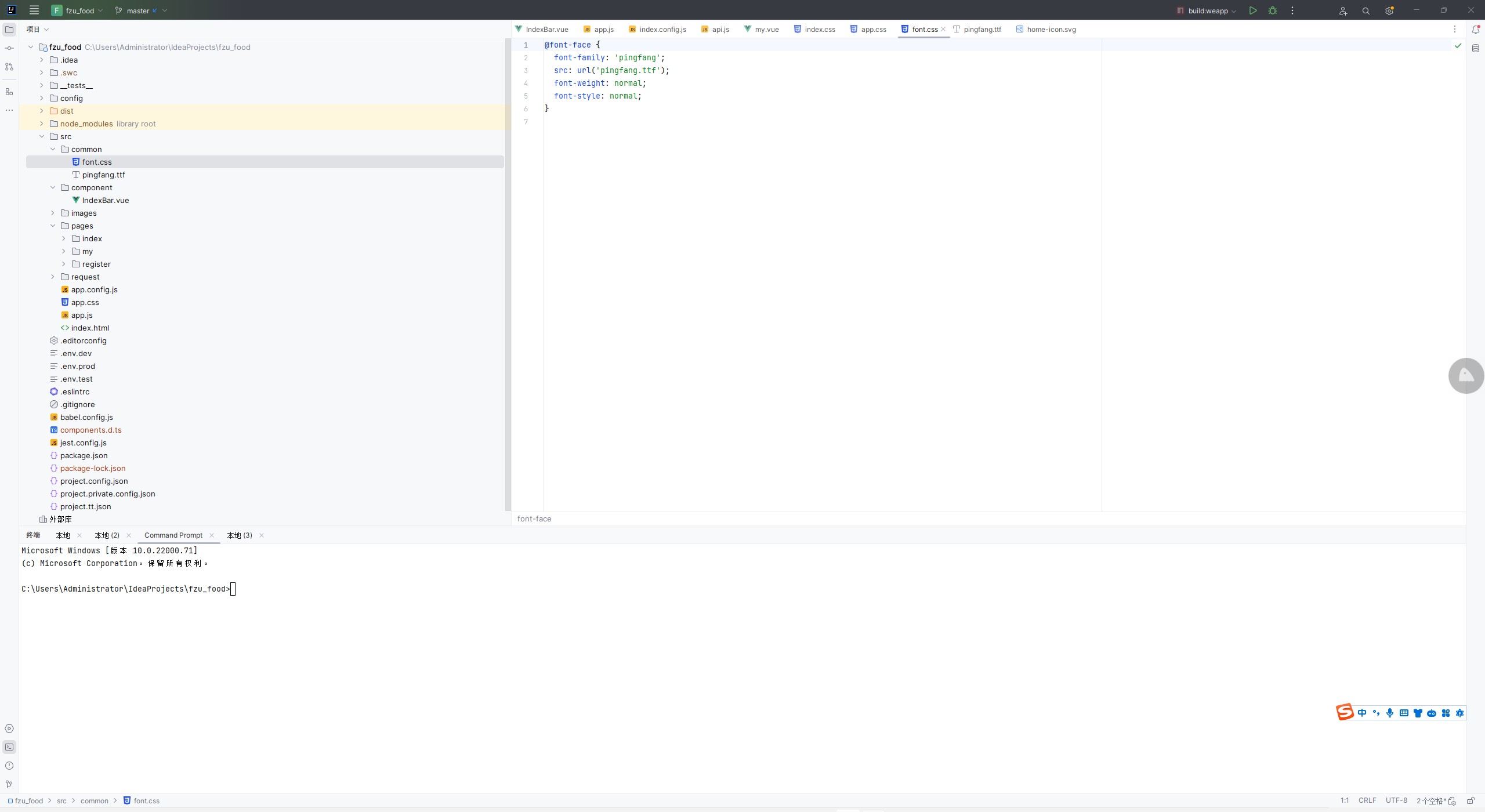
Task: Debug the build:weapp configuration
Action: [x=1273, y=10]
